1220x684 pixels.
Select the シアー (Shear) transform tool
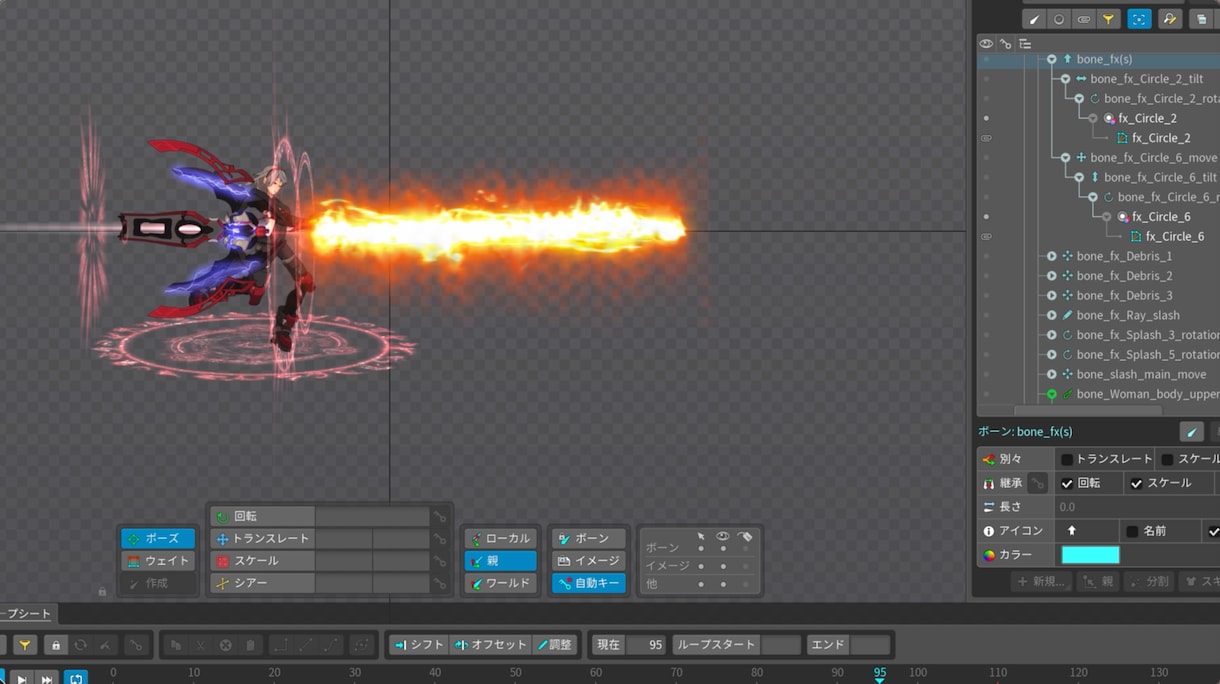tap(263, 583)
